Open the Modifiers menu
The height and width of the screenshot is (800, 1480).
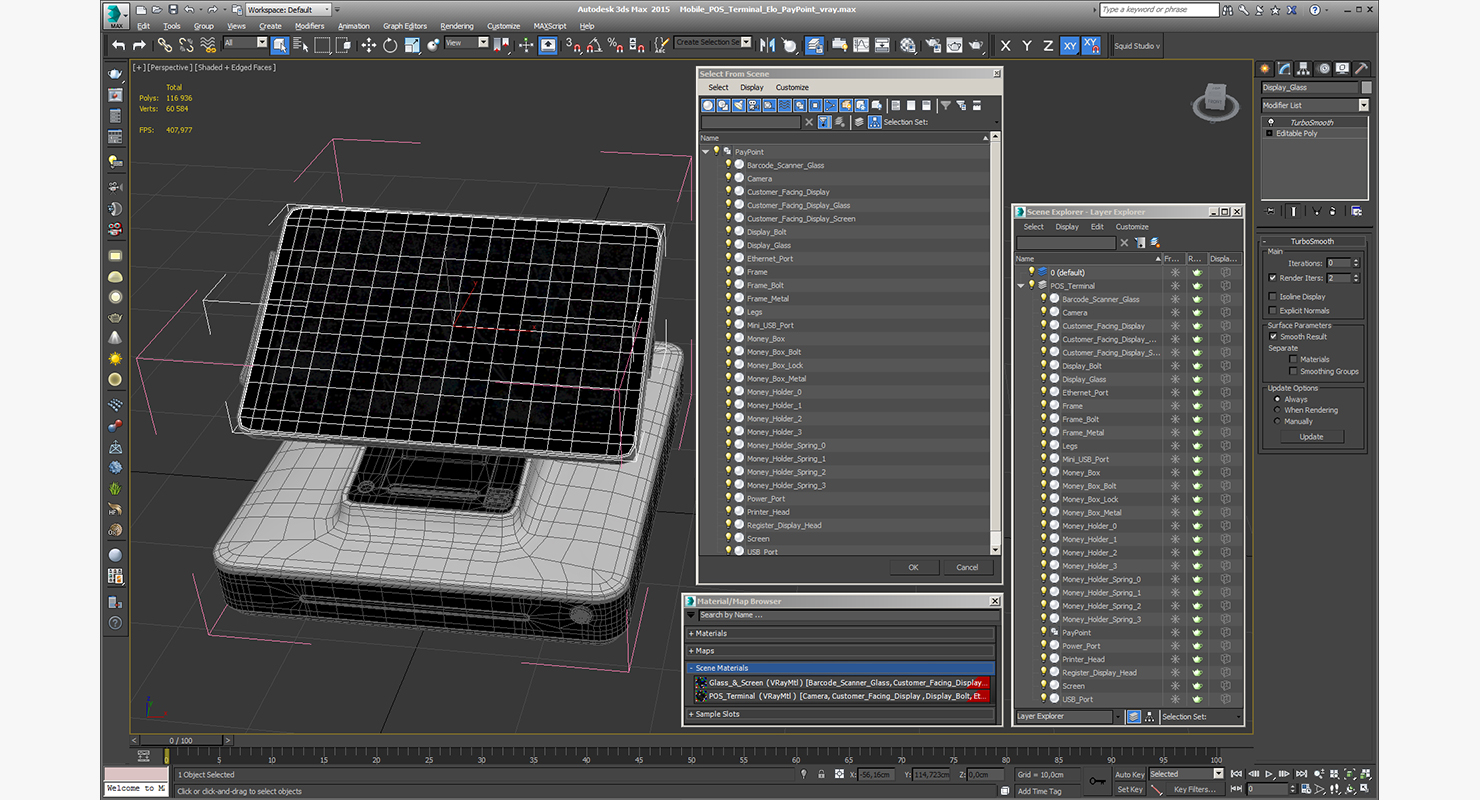point(309,26)
